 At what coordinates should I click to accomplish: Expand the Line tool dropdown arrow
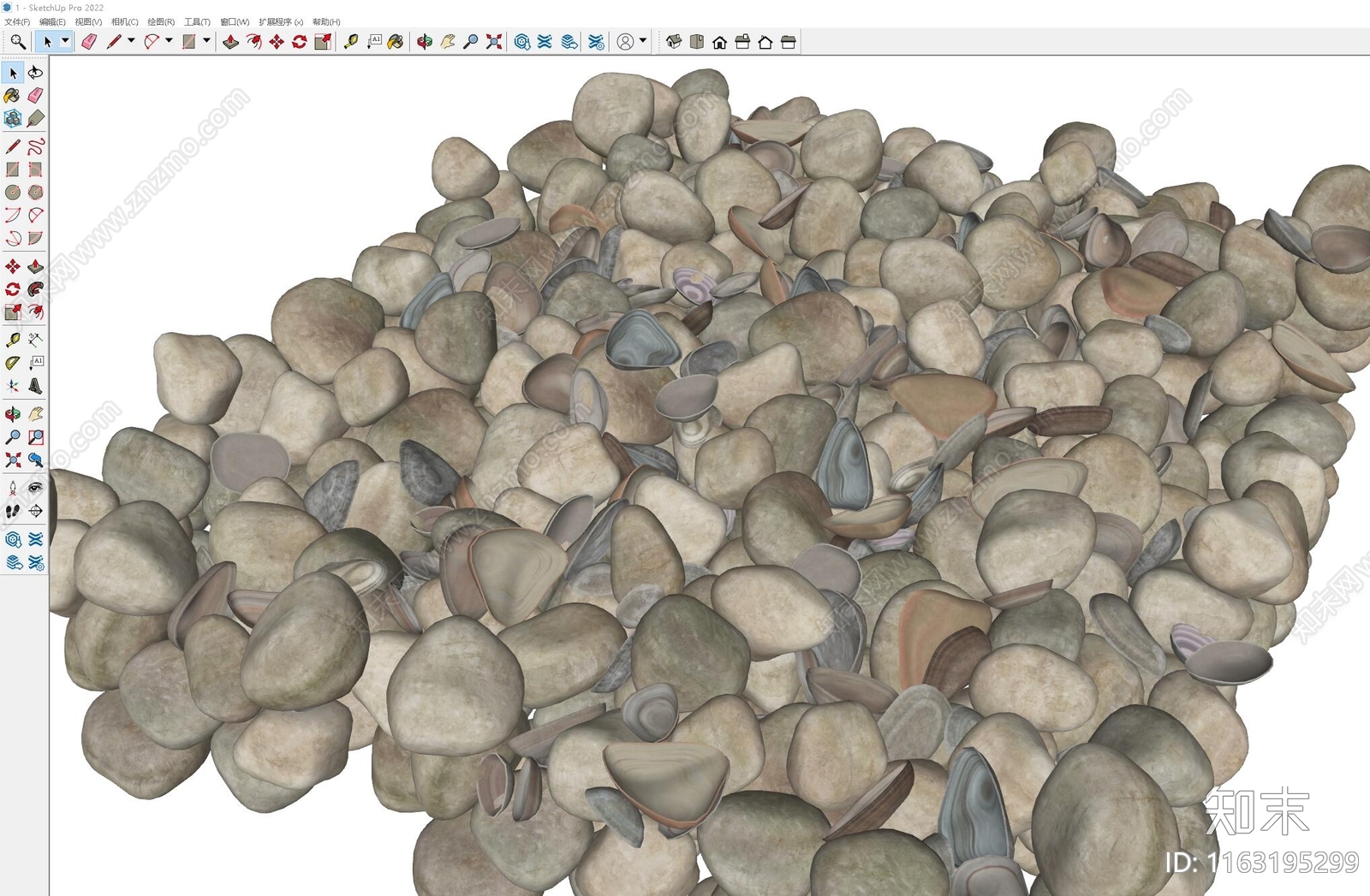131,40
